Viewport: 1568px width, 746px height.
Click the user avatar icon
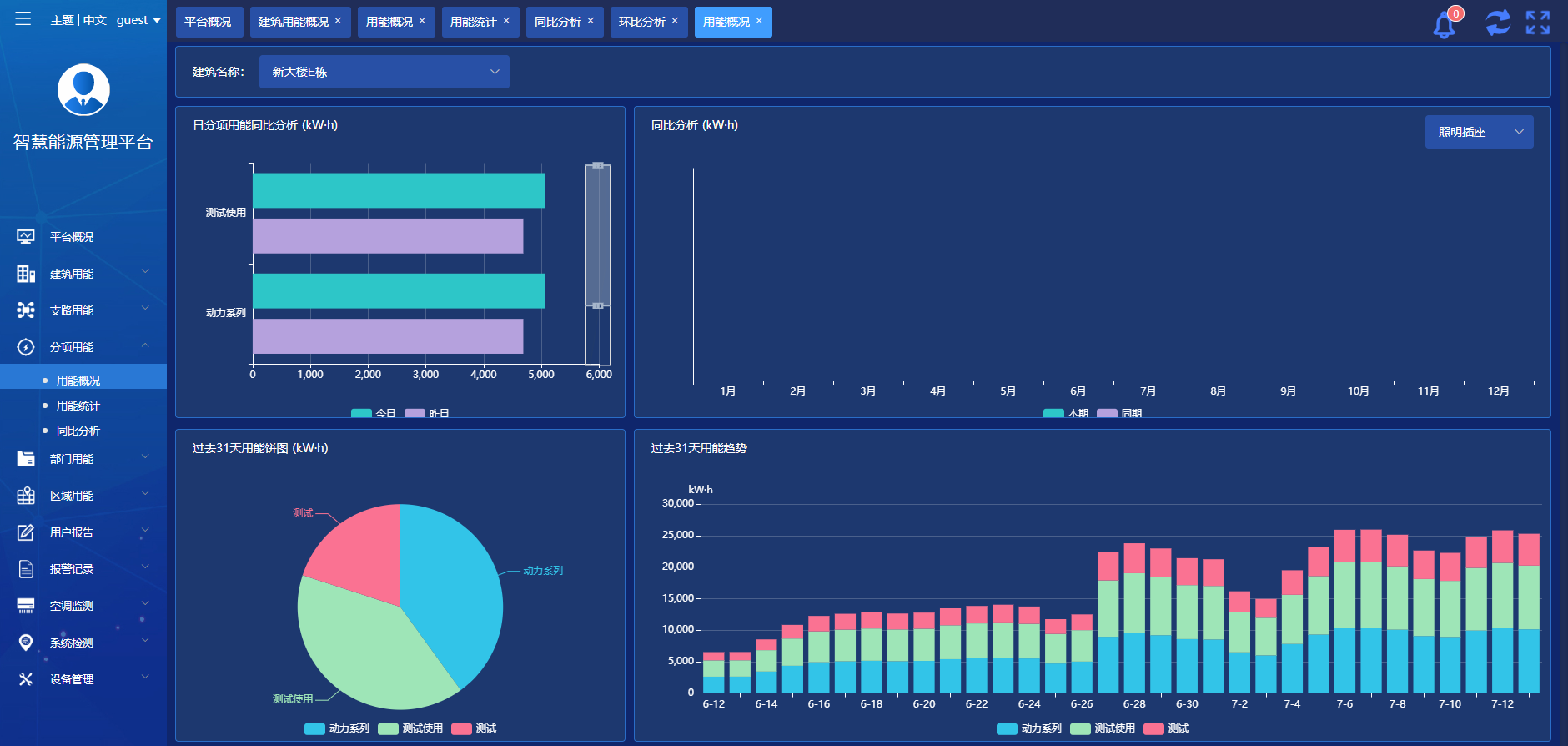pyautogui.click(x=83, y=90)
